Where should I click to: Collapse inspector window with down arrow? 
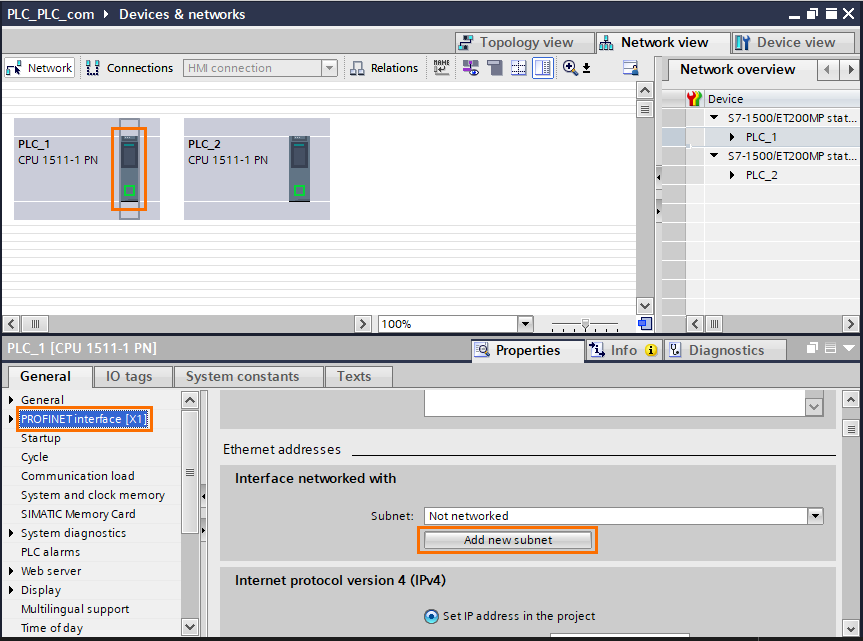click(x=849, y=348)
